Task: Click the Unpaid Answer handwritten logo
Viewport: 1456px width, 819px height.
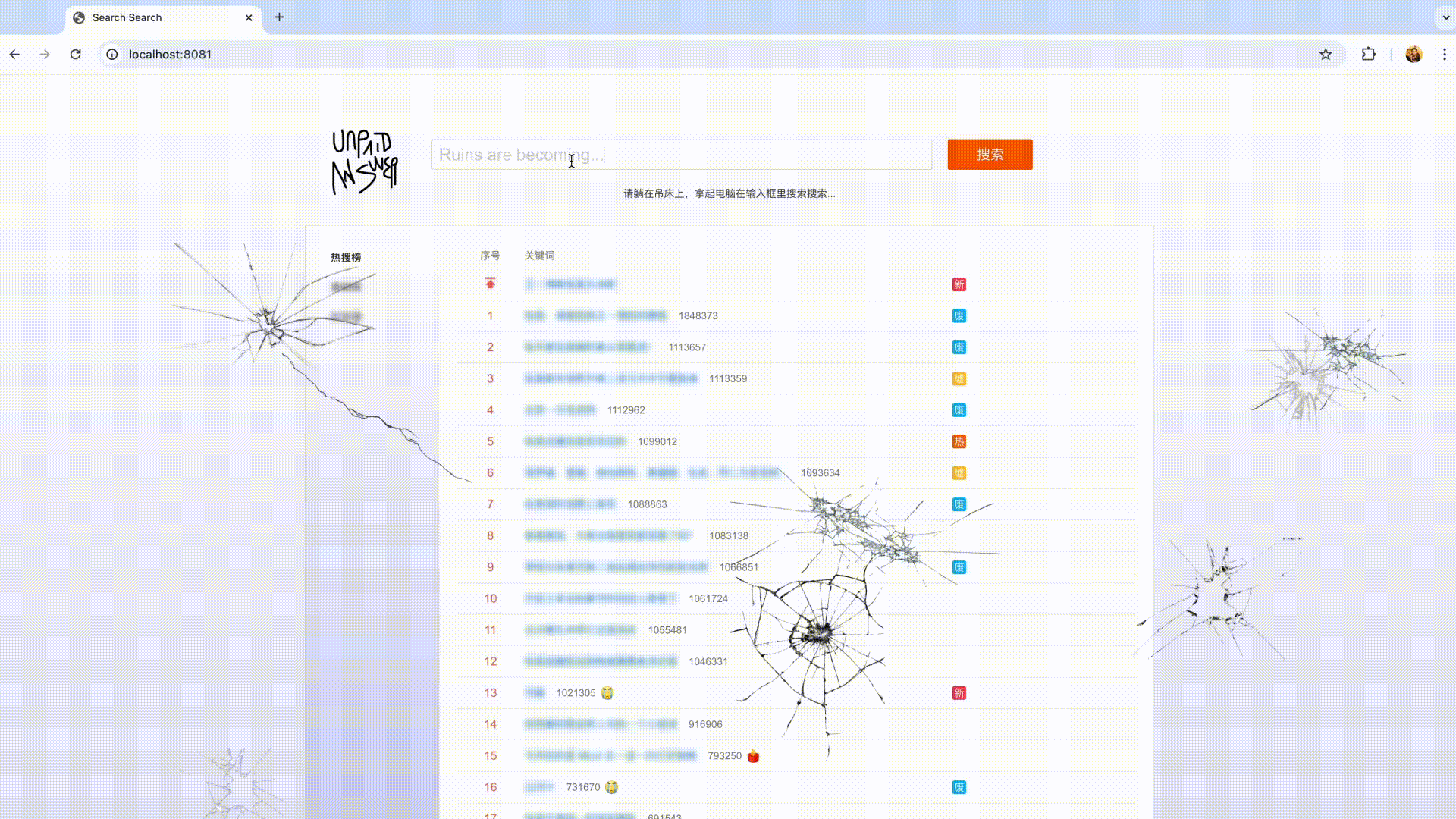Action: click(x=365, y=162)
